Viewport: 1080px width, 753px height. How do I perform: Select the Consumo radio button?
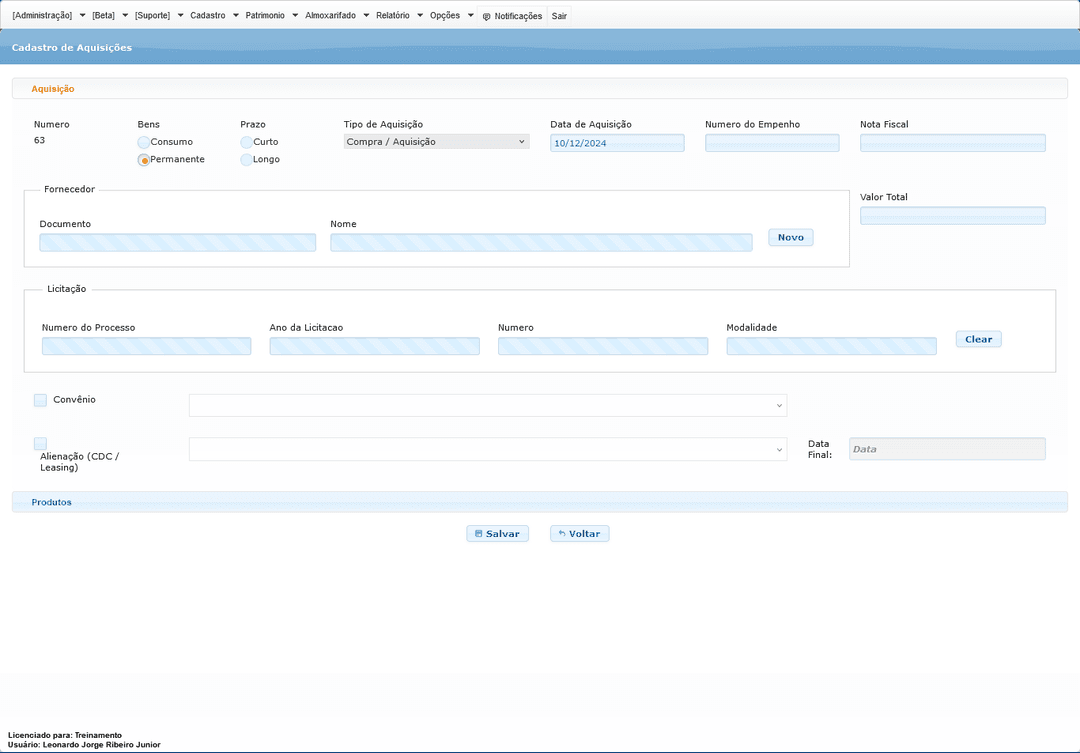(x=143, y=143)
